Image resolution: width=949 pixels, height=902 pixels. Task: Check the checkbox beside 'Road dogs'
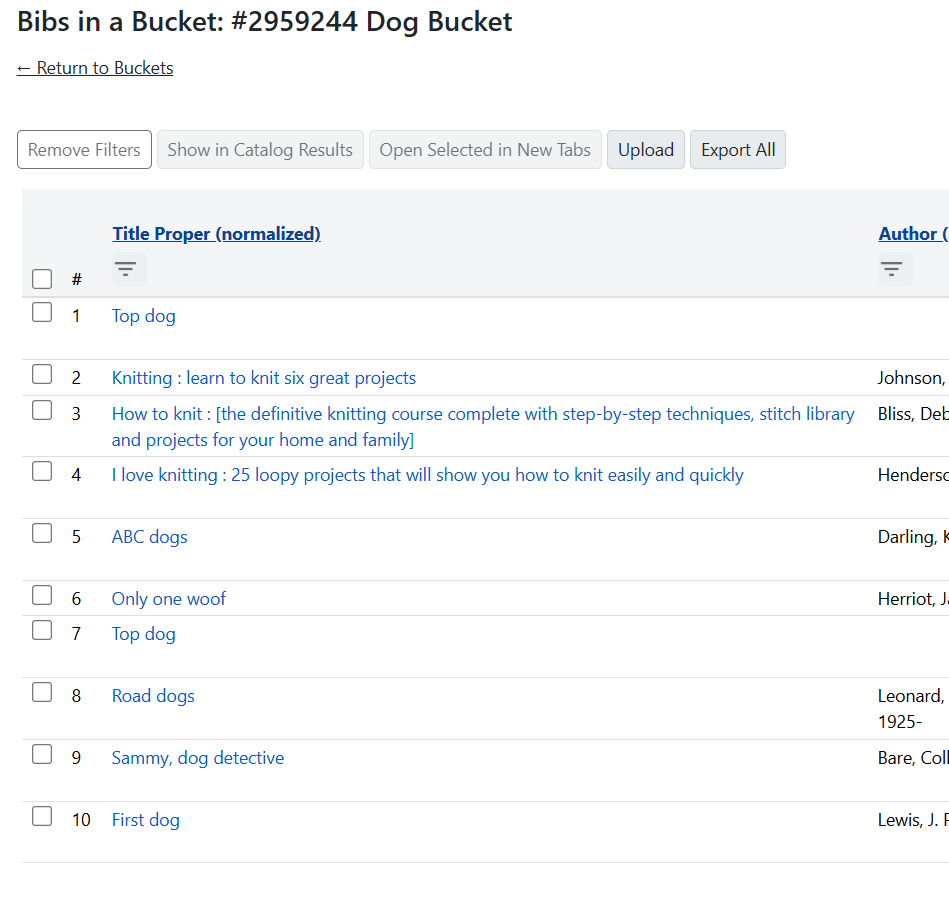(x=42, y=692)
